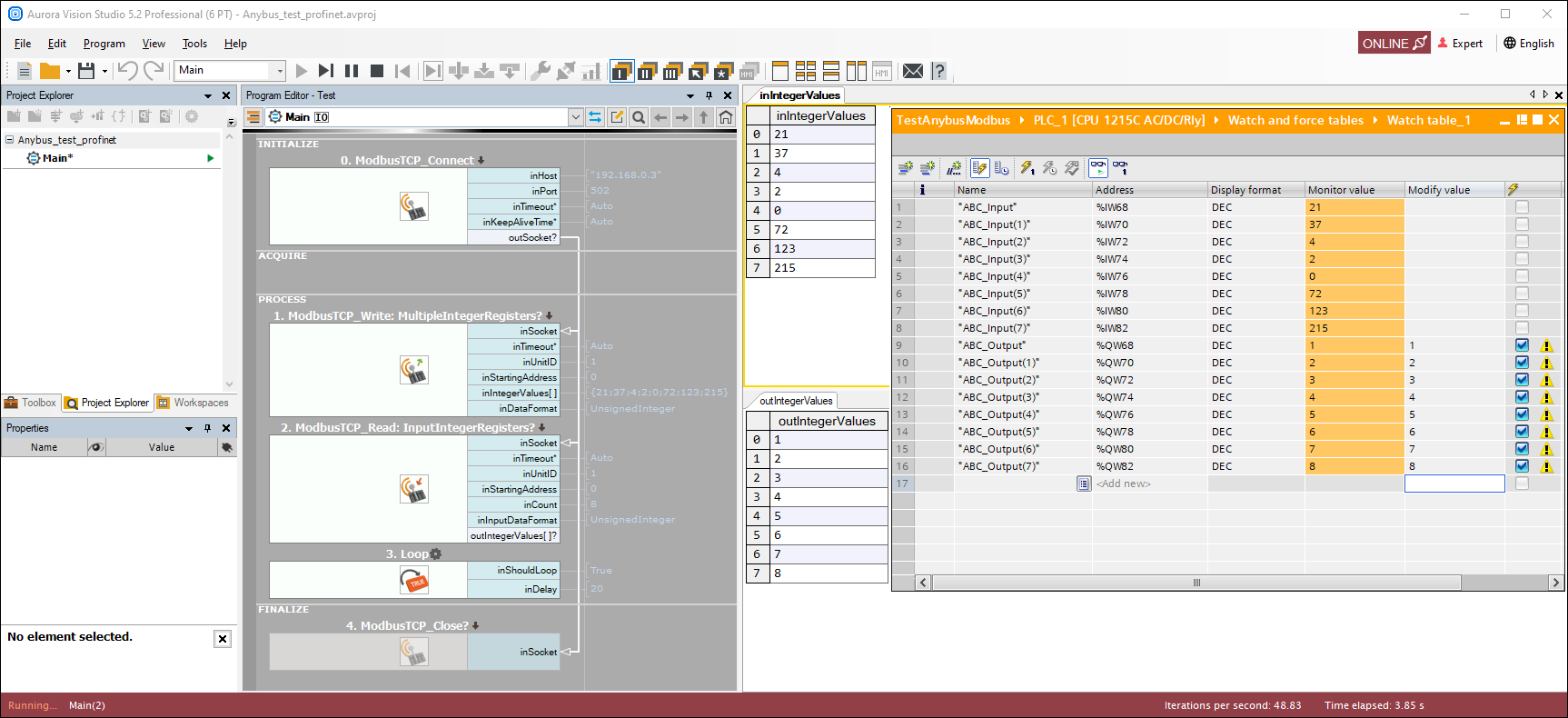Click the ONLINE status button
This screenshot has height=718, width=1568.
(1394, 44)
